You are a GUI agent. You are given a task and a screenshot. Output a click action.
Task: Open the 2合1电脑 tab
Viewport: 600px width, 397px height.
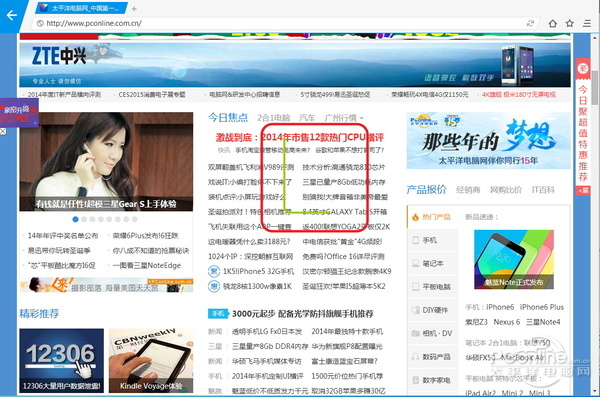click(274, 118)
